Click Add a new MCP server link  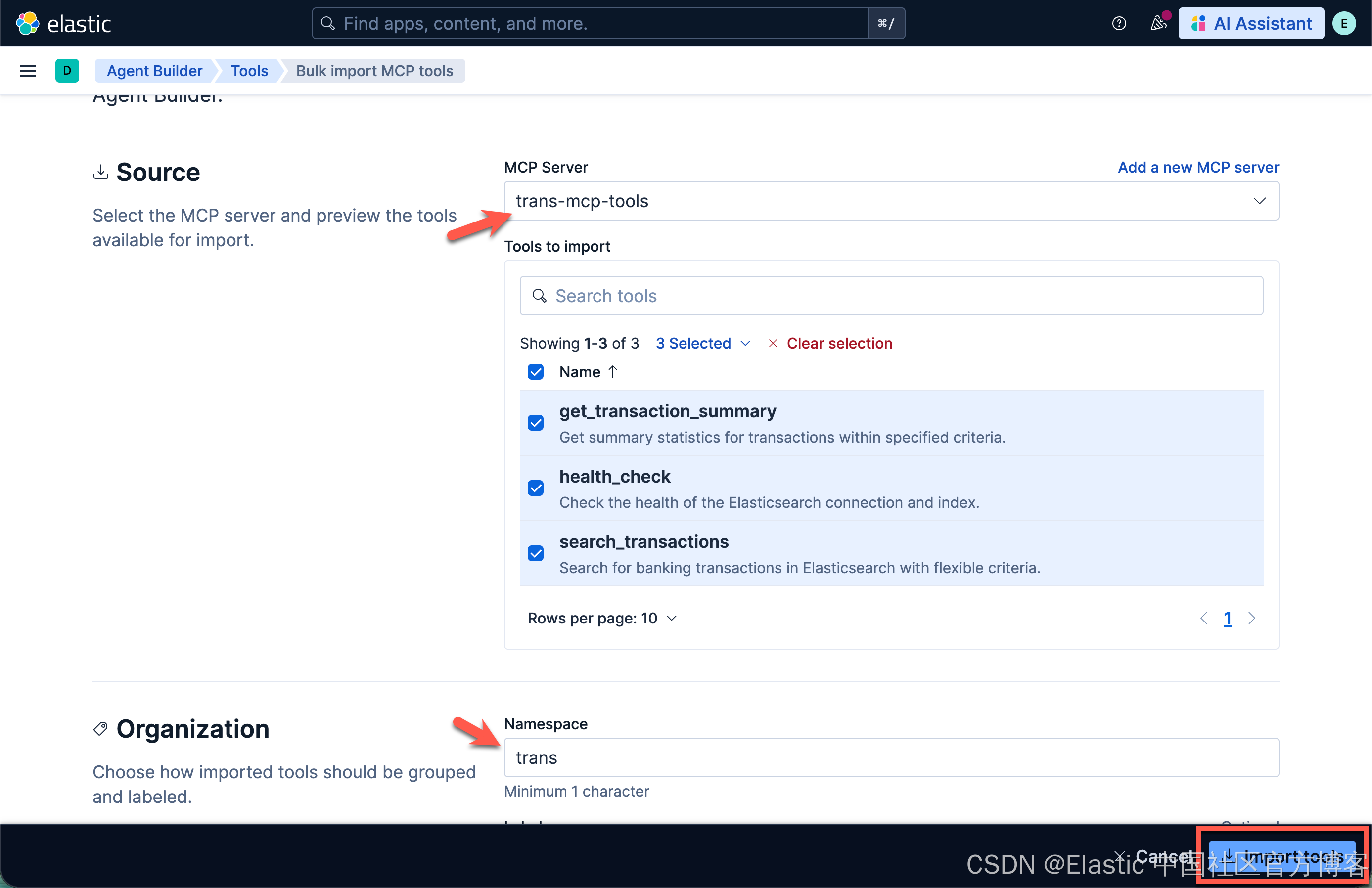[1198, 167]
